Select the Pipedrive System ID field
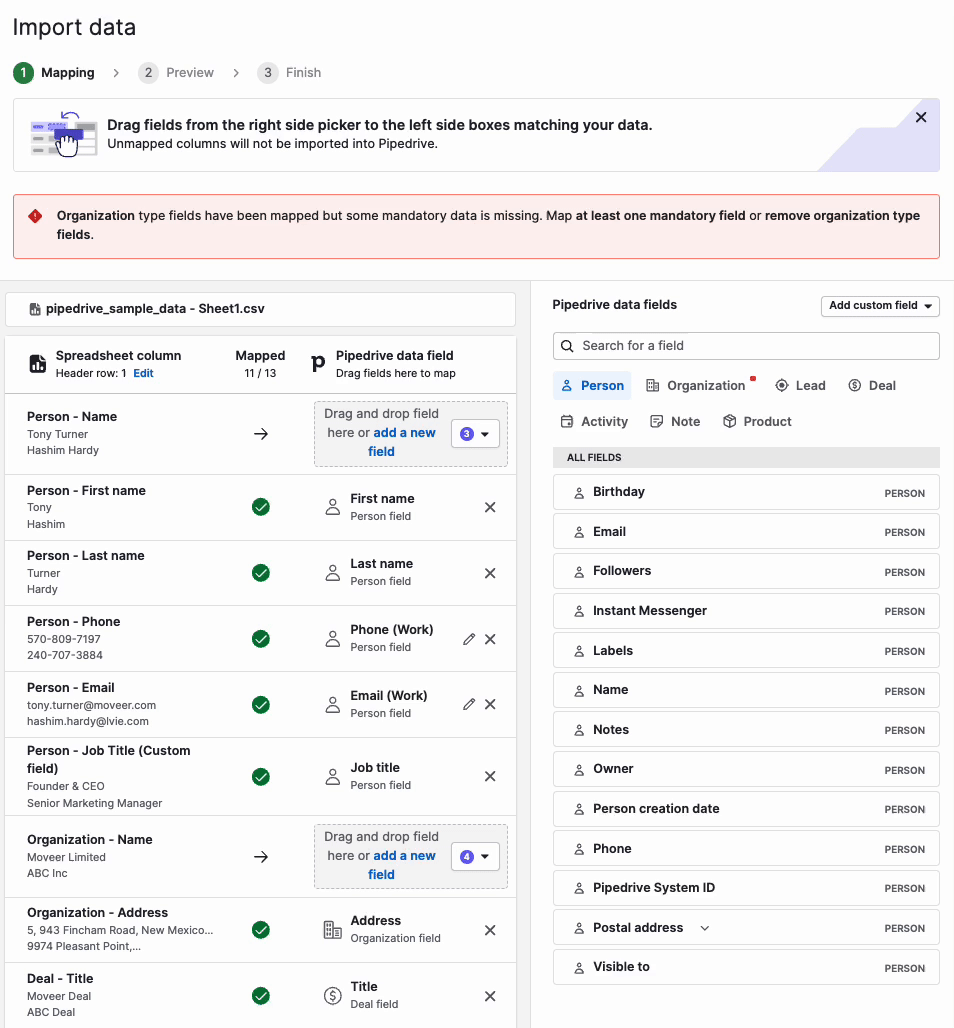 tap(746, 888)
